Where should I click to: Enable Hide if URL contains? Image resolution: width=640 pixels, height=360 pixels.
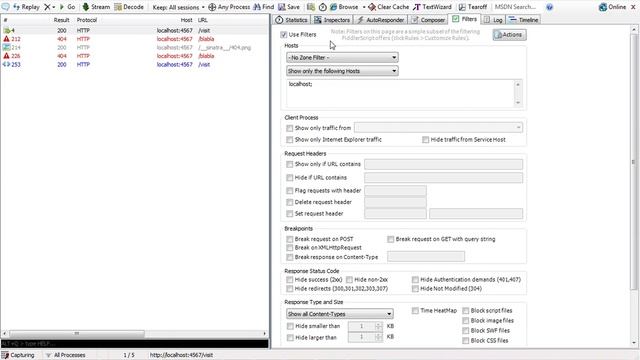click(x=289, y=178)
